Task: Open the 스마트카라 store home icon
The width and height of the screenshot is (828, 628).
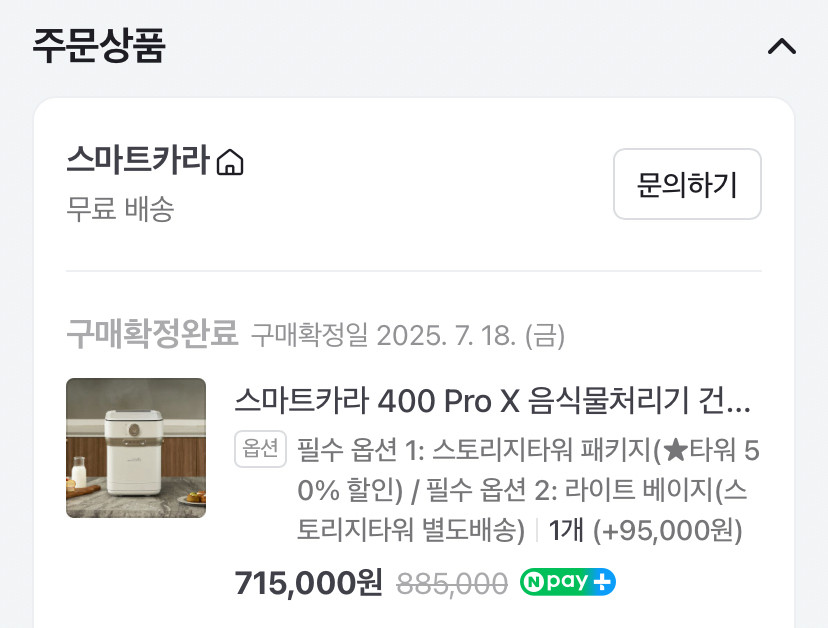Action: [x=230, y=162]
